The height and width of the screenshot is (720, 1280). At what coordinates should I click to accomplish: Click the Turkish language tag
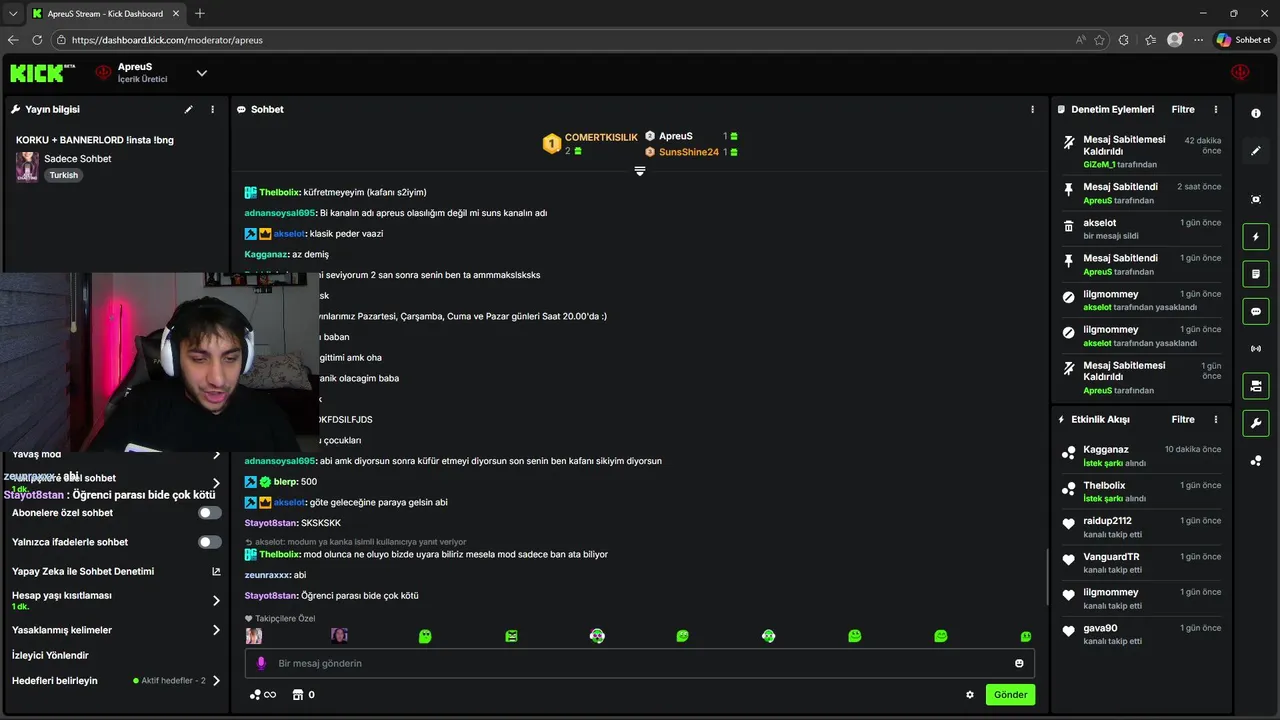63,175
